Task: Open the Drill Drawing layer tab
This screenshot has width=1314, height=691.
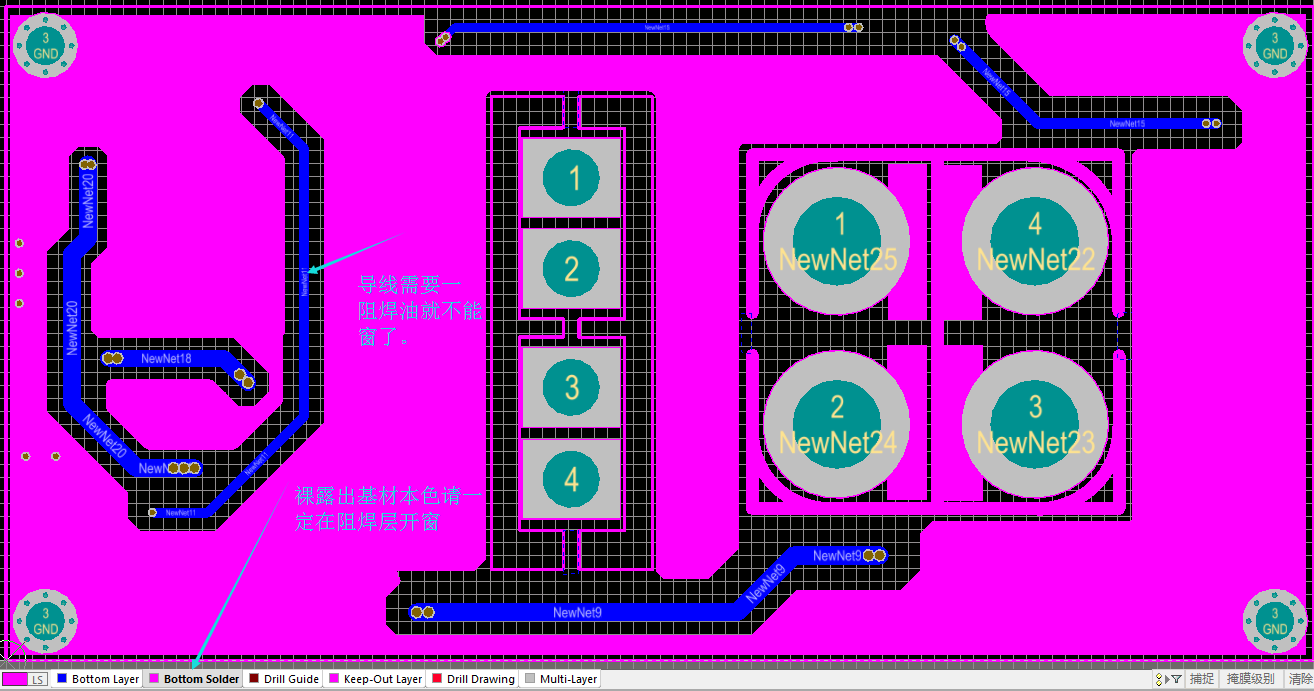Action: 480,679
